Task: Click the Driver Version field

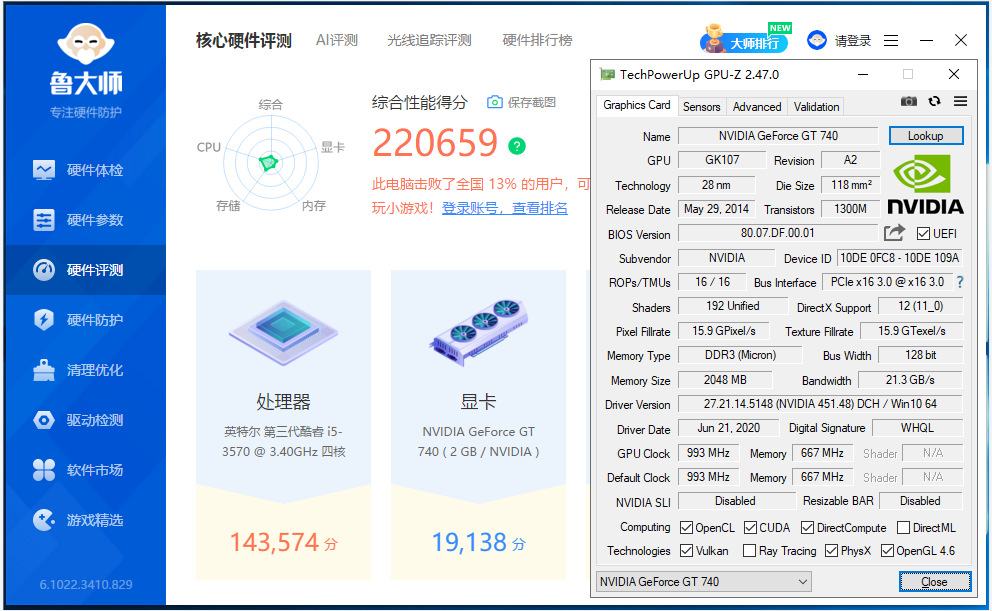Action: click(x=821, y=404)
